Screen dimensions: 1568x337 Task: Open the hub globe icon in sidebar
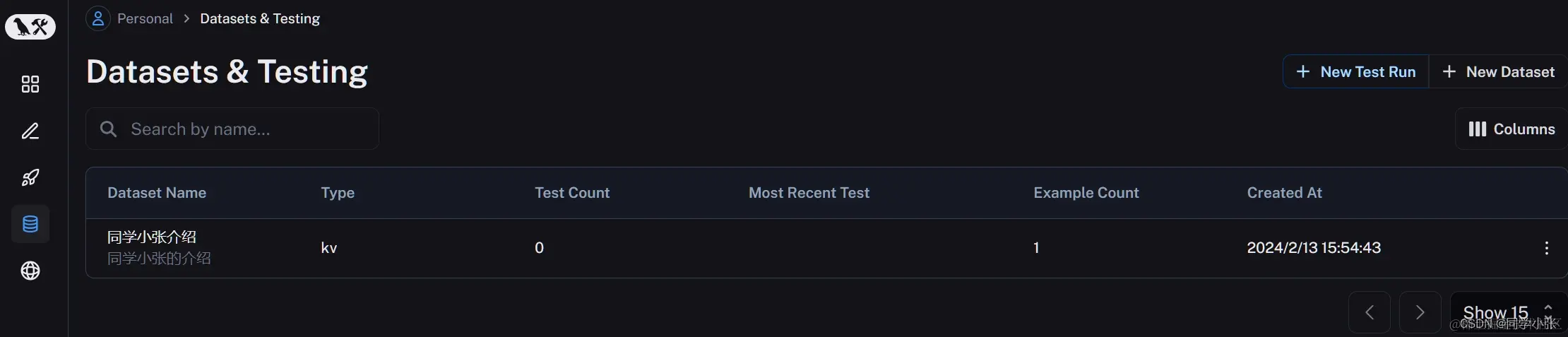30,271
